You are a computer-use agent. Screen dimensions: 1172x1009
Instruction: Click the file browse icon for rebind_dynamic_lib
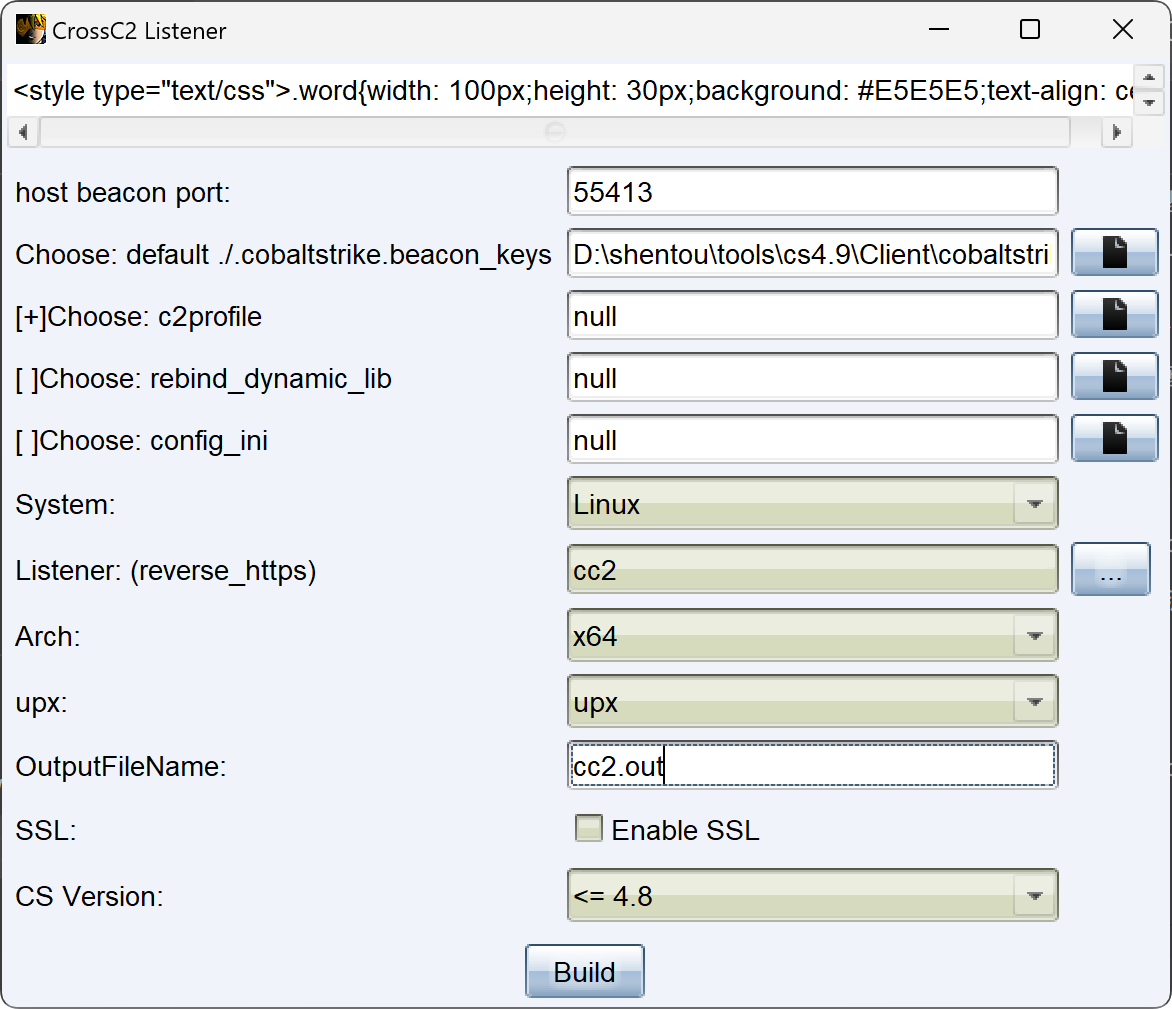click(x=1114, y=377)
